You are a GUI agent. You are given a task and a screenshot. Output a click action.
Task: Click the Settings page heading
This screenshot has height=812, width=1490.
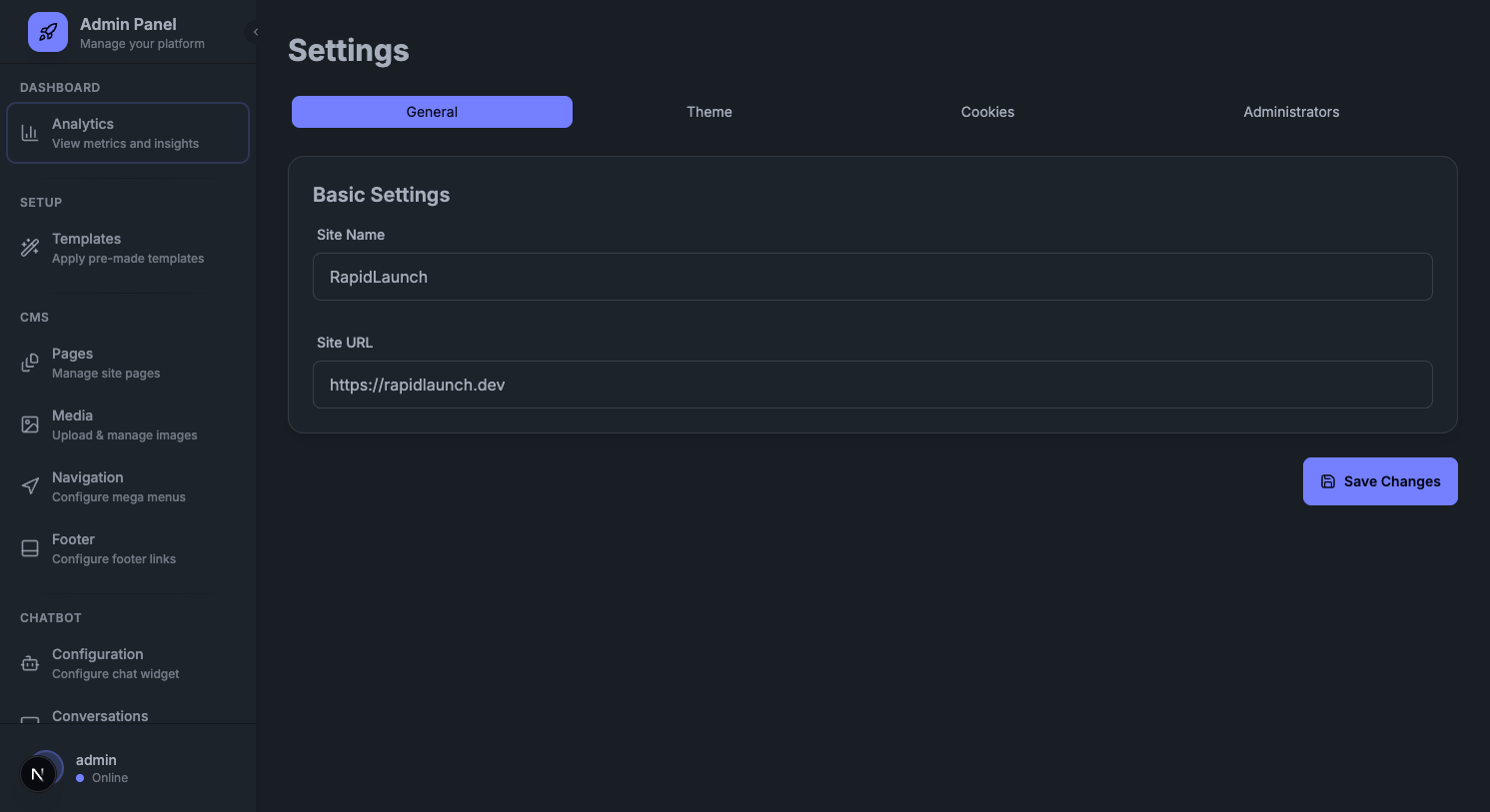tap(349, 50)
